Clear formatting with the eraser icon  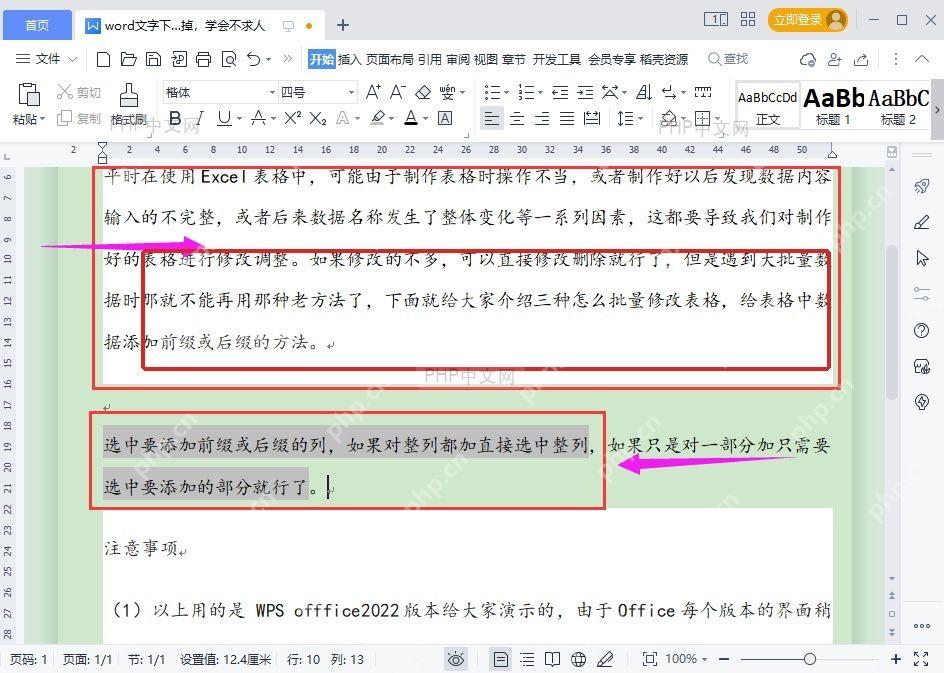(423, 92)
